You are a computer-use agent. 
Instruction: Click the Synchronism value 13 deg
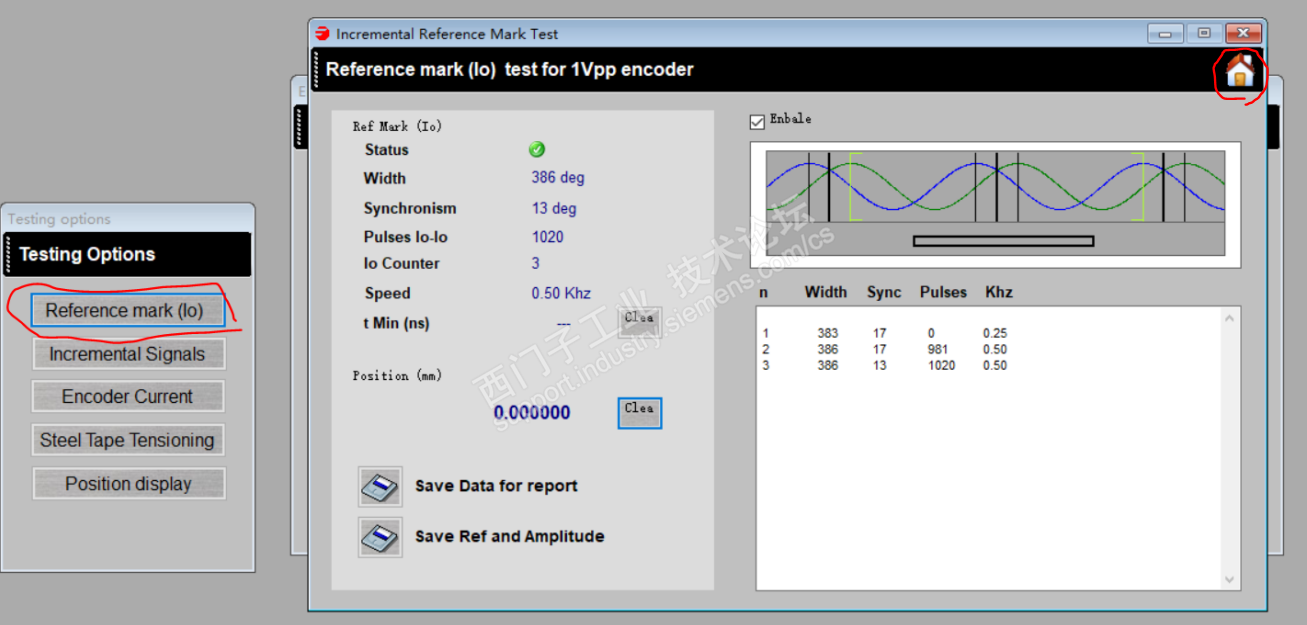(554, 208)
